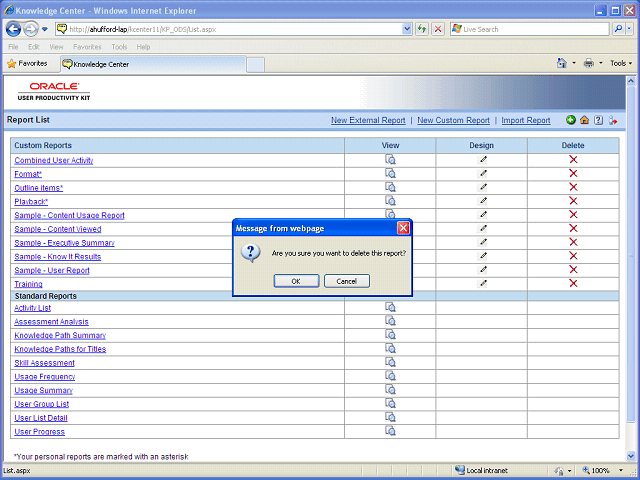
Task: Click the page scrollbar down arrow
Action: pyautogui.click(x=631, y=456)
